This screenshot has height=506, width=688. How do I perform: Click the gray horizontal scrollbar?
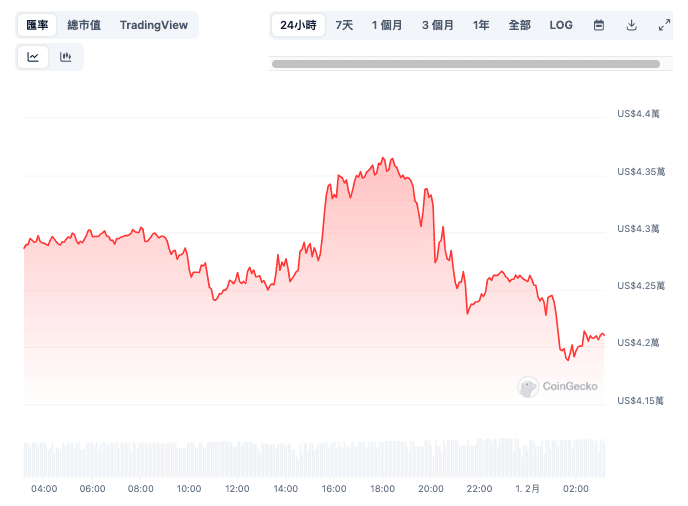466,64
